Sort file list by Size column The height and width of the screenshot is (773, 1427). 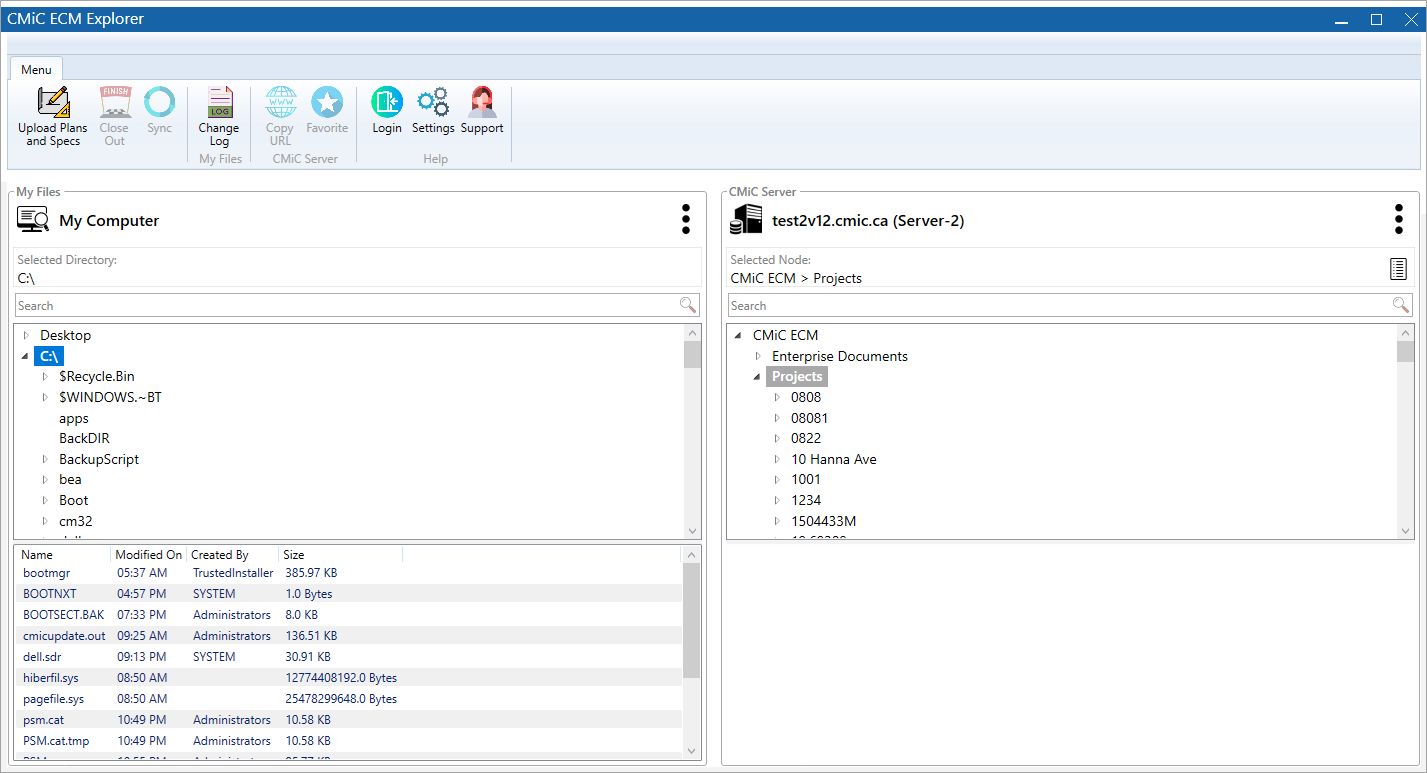pos(341,554)
